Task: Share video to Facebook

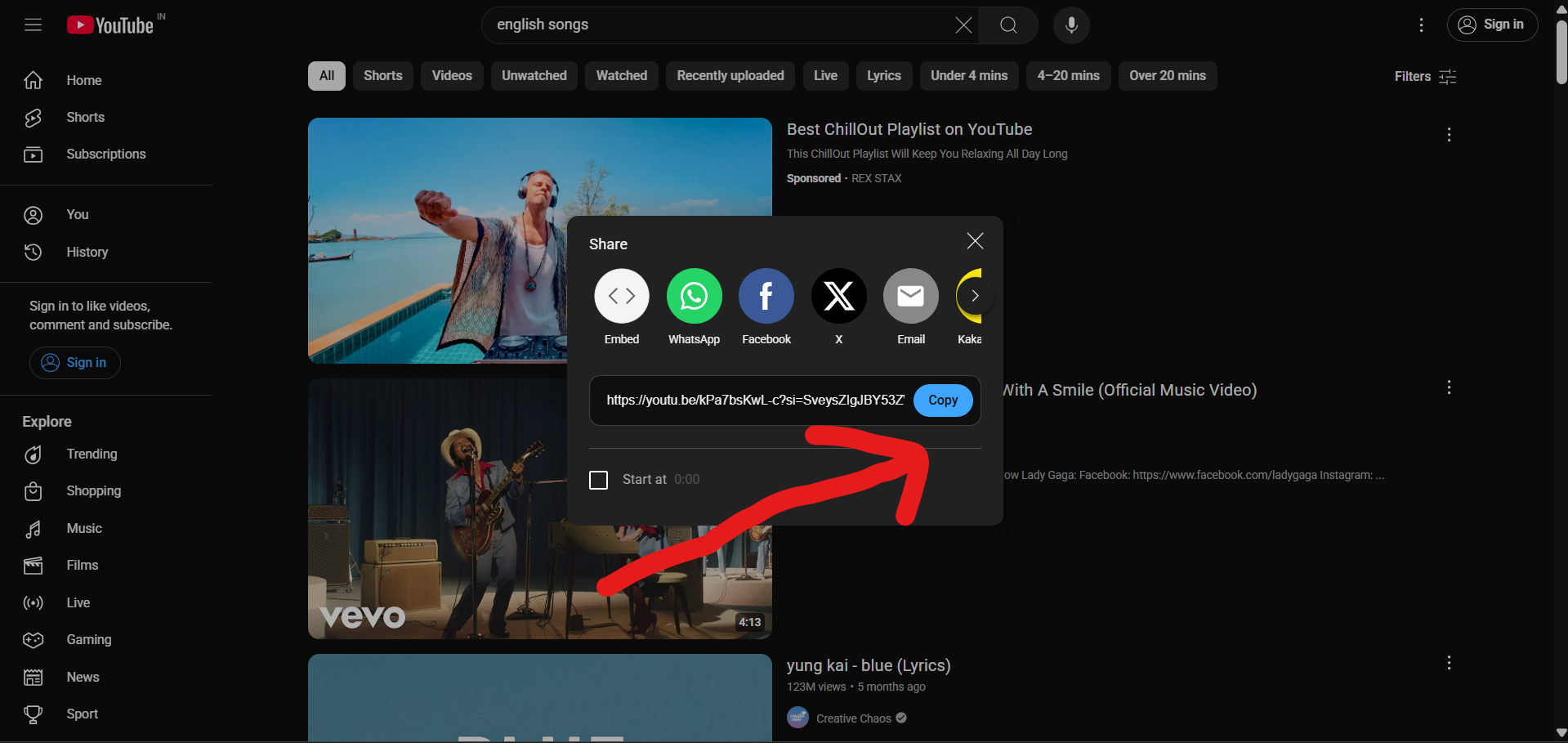Action: pyautogui.click(x=766, y=296)
